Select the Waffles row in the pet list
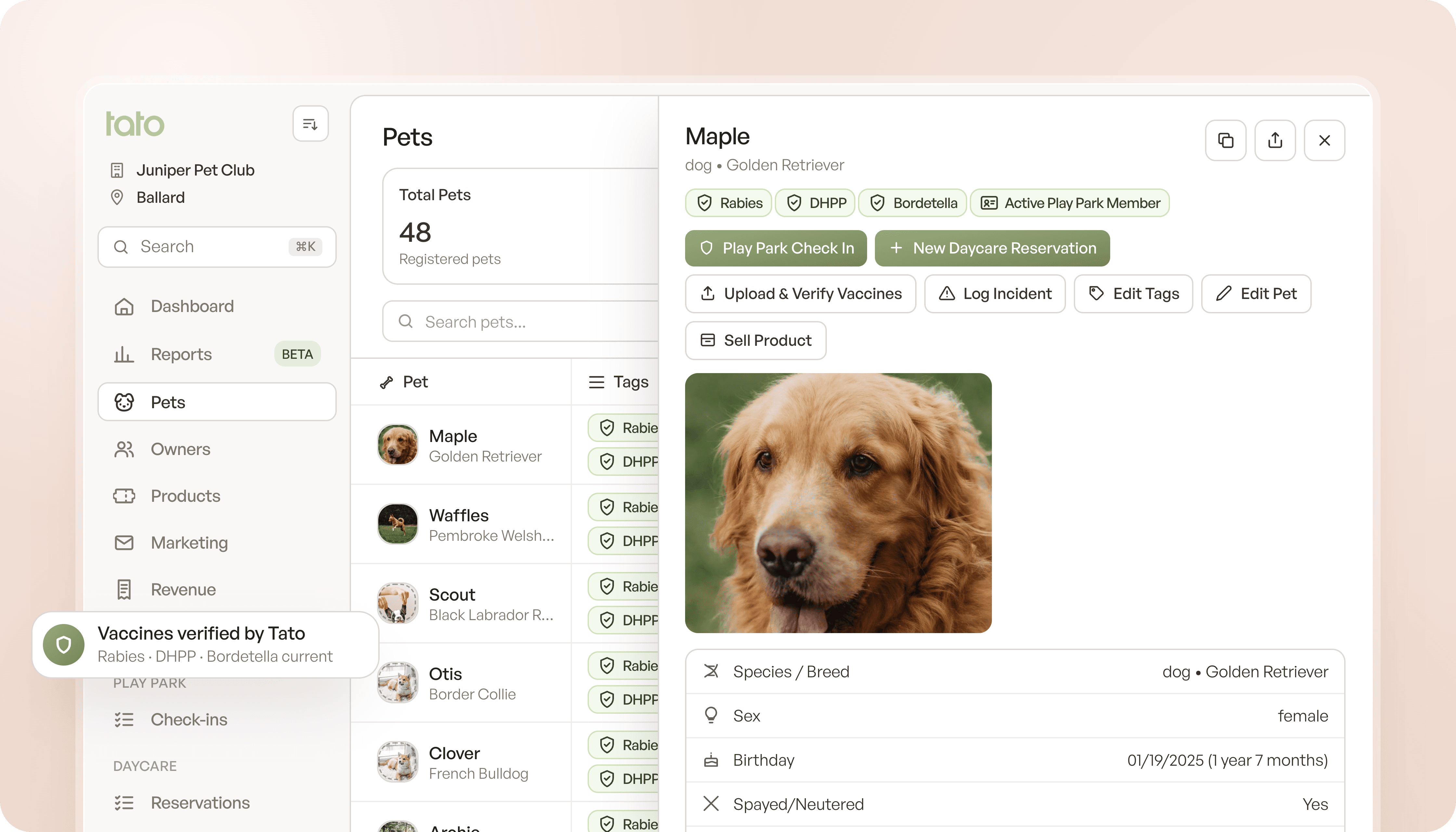Screen dimensions: 1456x832 click(505, 525)
